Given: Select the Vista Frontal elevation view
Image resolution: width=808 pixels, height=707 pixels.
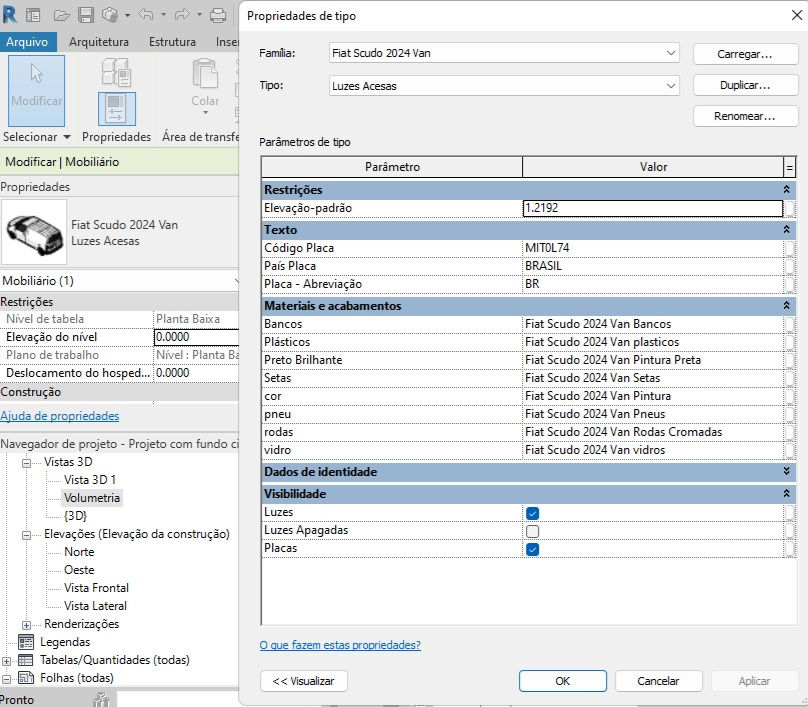Looking at the screenshot, I should pyautogui.click(x=96, y=588).
